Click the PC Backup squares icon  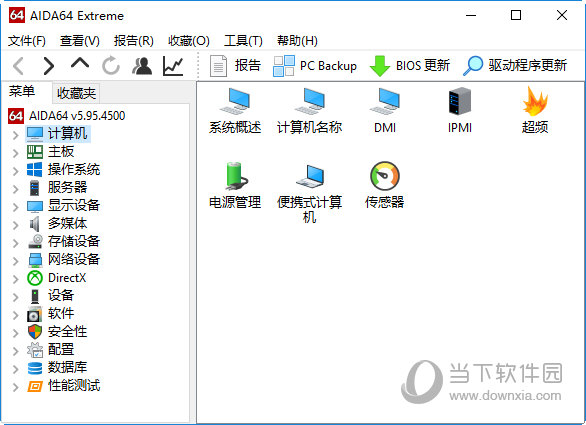pyautogui.click(x=284, y=66)
